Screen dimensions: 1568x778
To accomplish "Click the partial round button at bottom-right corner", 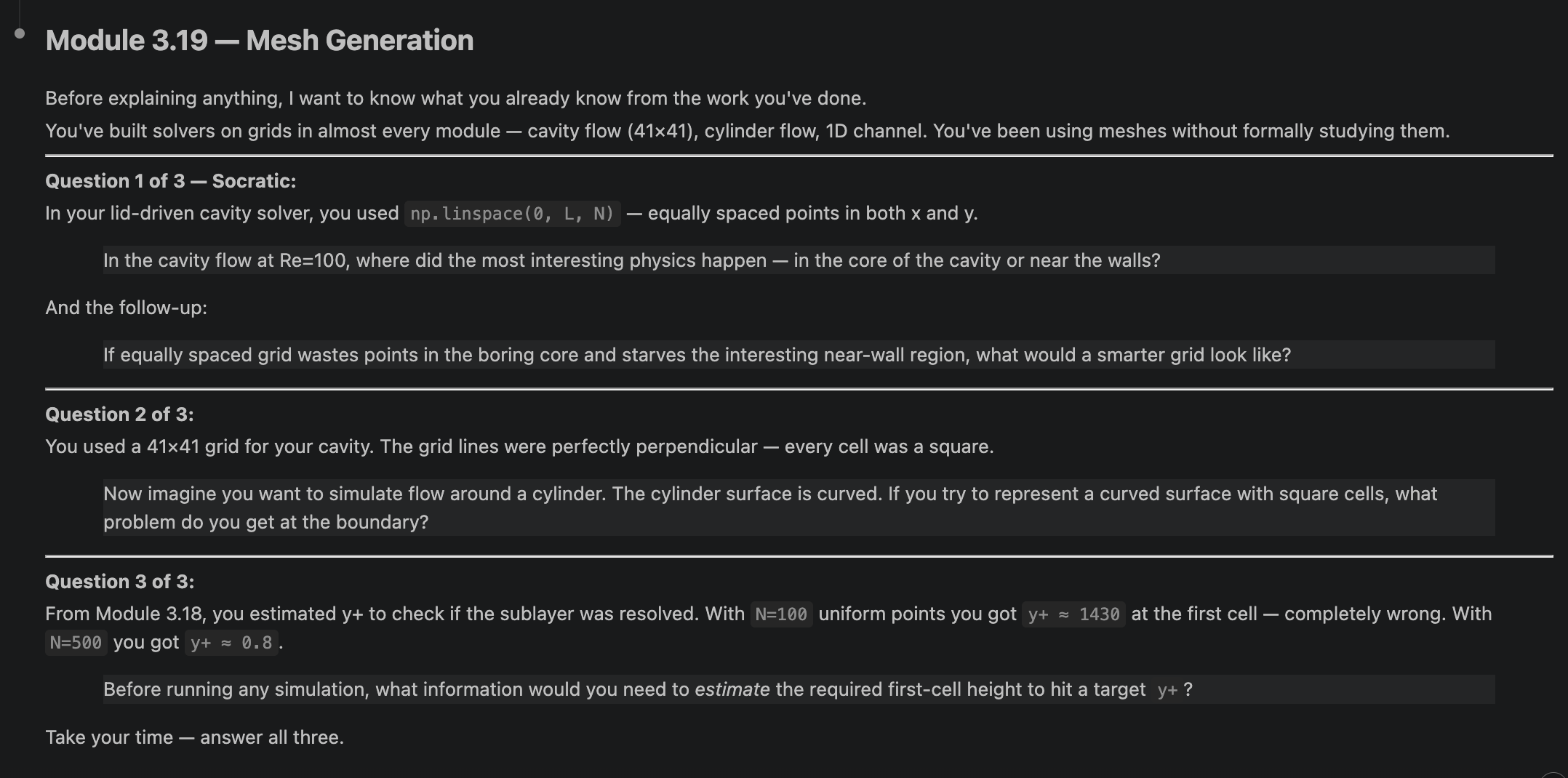I will coord(1555,775).
